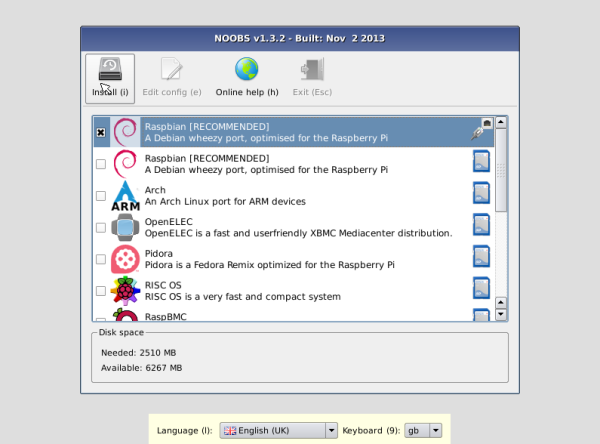
Task: Check the Arch checkbox
Action: click(x=101, y=196)
